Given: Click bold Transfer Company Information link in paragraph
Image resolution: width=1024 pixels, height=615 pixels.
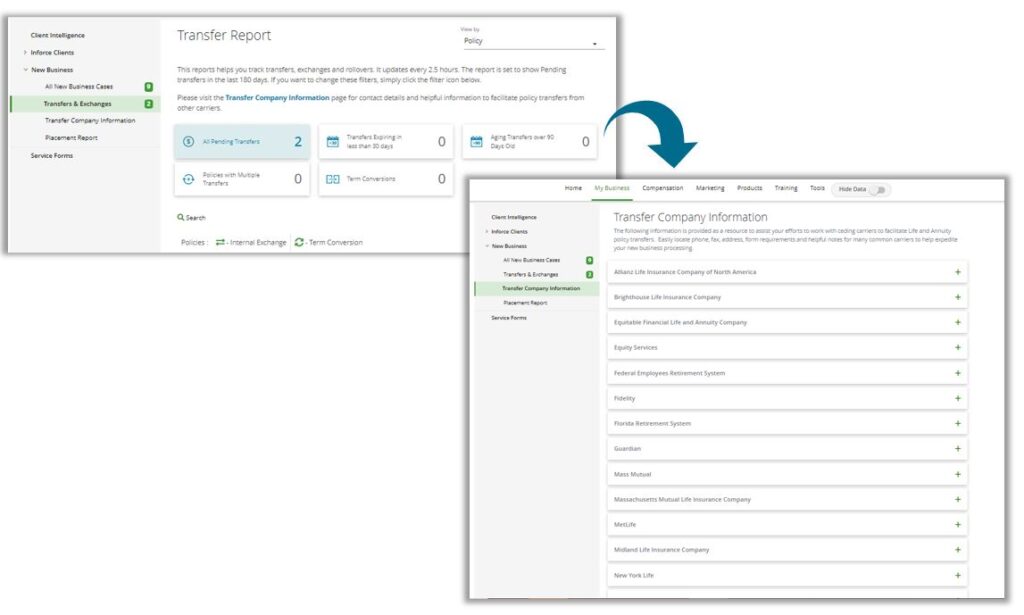Looking at the screenshot, I should click(x=277, y=98).
